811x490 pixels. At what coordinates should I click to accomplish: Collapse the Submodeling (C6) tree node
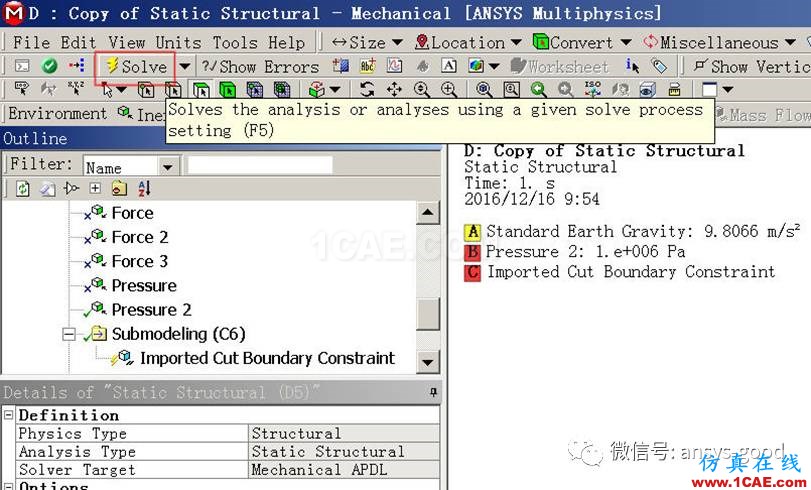tap(69, 334)
